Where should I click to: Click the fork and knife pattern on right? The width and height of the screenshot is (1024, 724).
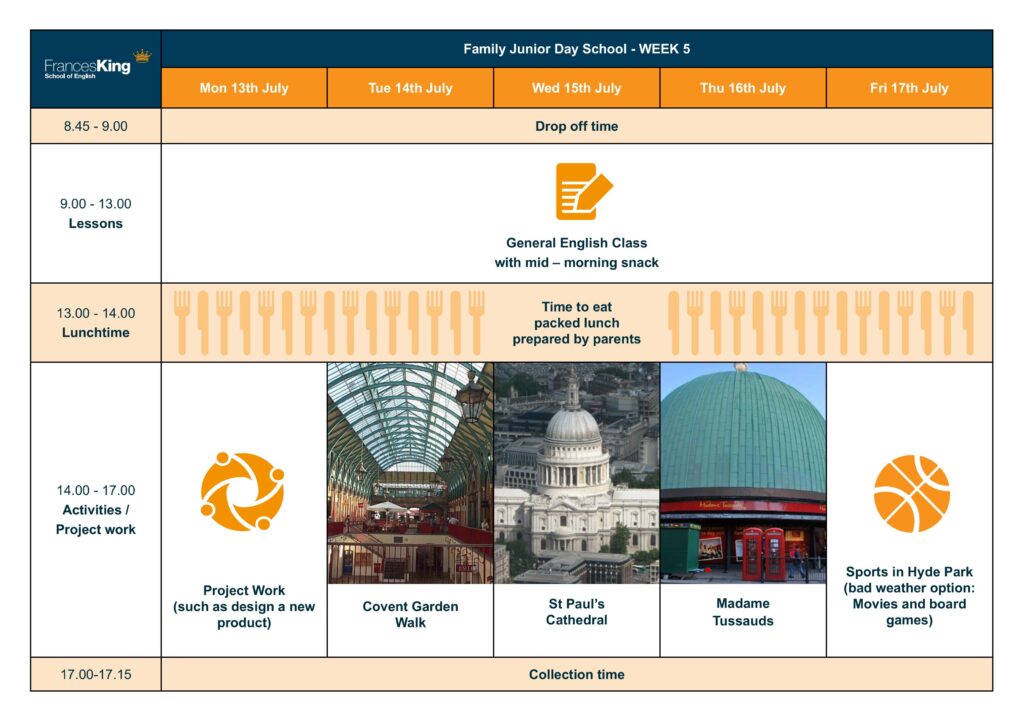821,323
